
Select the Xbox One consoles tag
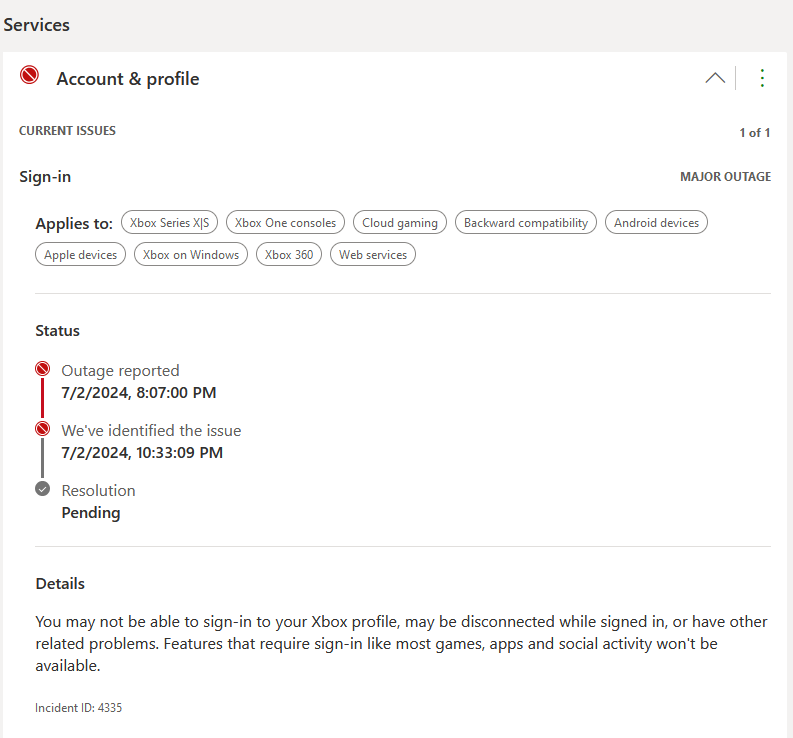click(285, 223)
